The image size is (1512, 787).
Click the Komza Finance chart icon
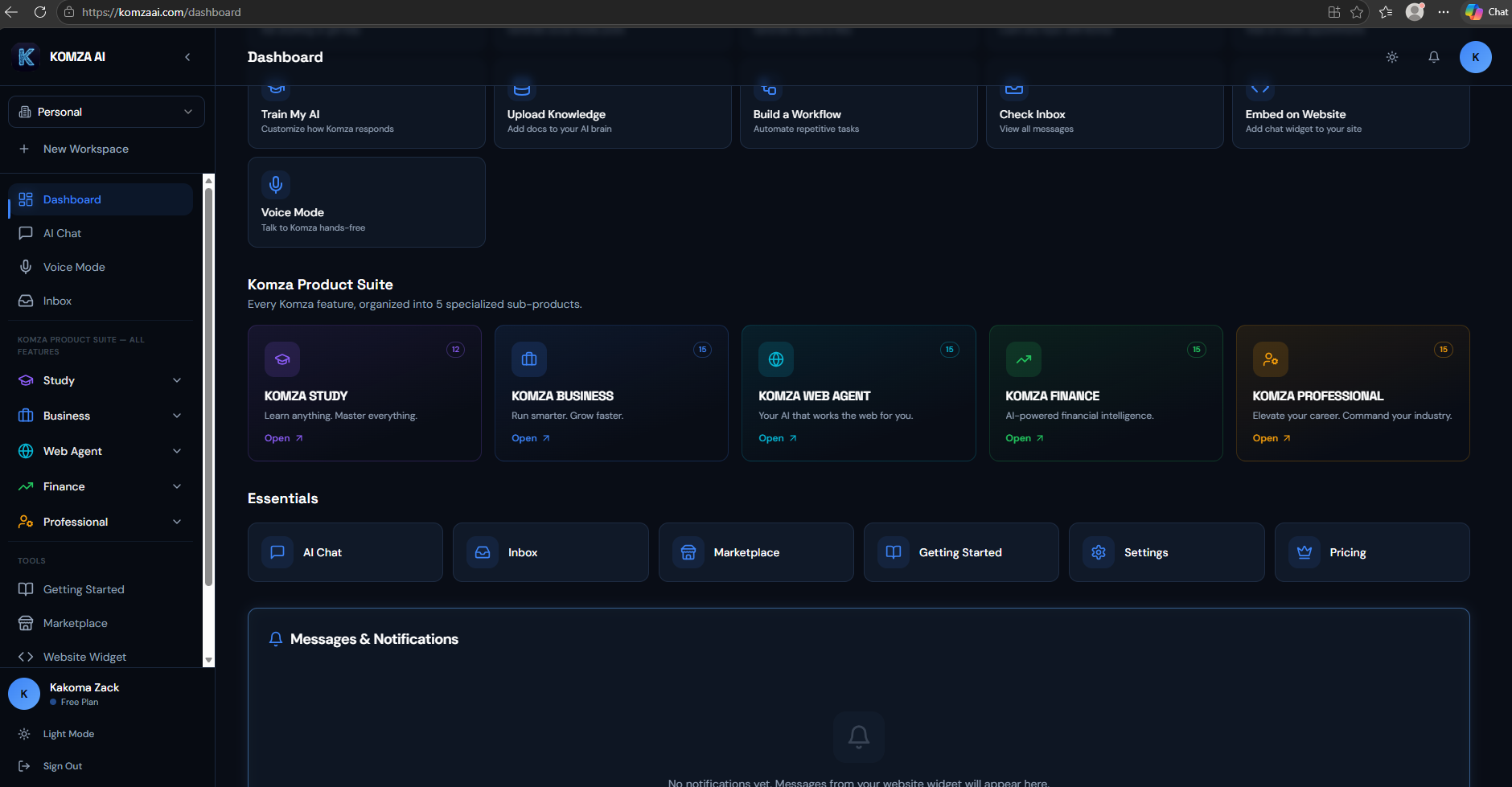pyautogui.click(x=1024, y=359)
